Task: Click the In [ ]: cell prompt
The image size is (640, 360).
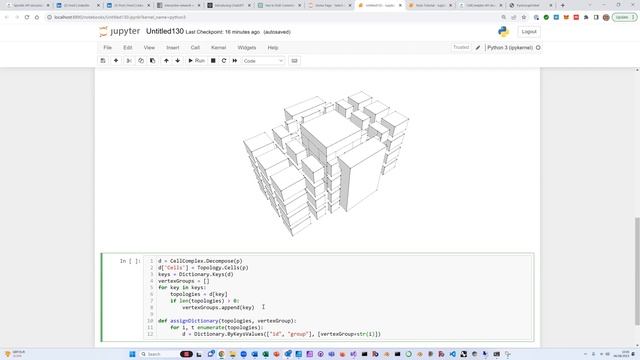Action: pos(130,261)
